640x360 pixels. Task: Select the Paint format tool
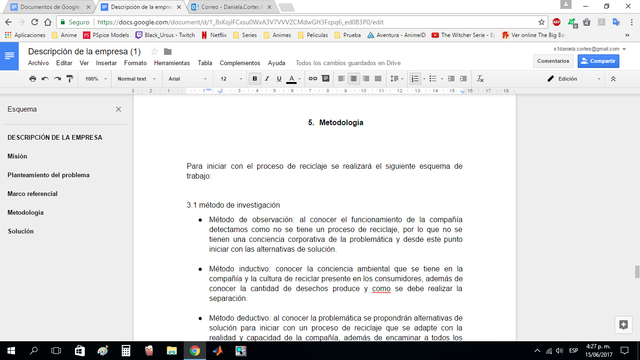[x=70, y=79]
